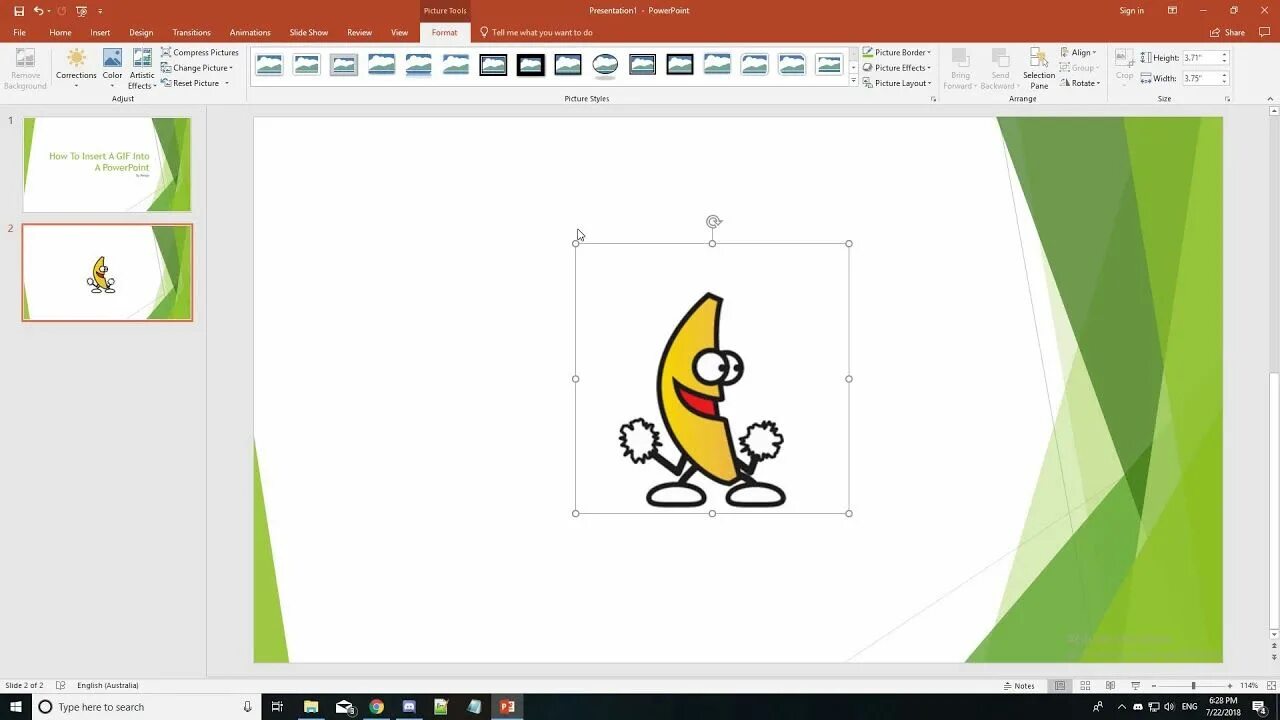Open Chrome from the taskbar
The height and width of the screenshot is (720, 1280).
(x=376, y=707)
